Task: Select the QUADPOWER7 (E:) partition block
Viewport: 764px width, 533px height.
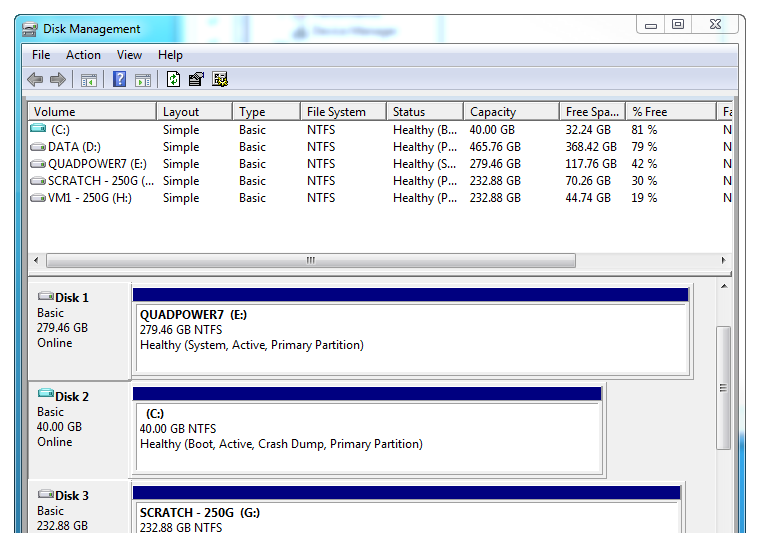Action: [x=411, y=331]
